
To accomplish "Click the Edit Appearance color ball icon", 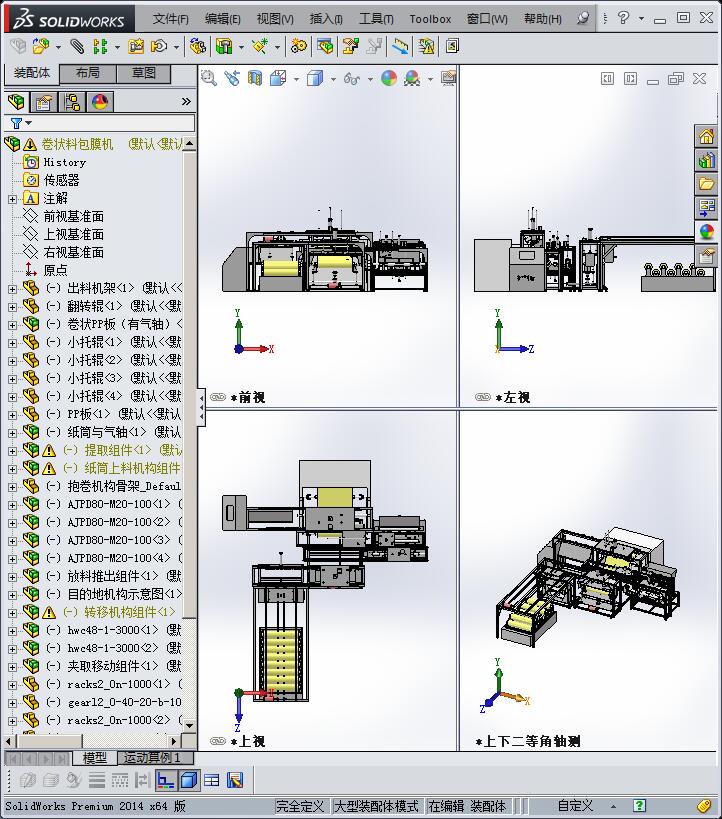I will tap(389, 78).
